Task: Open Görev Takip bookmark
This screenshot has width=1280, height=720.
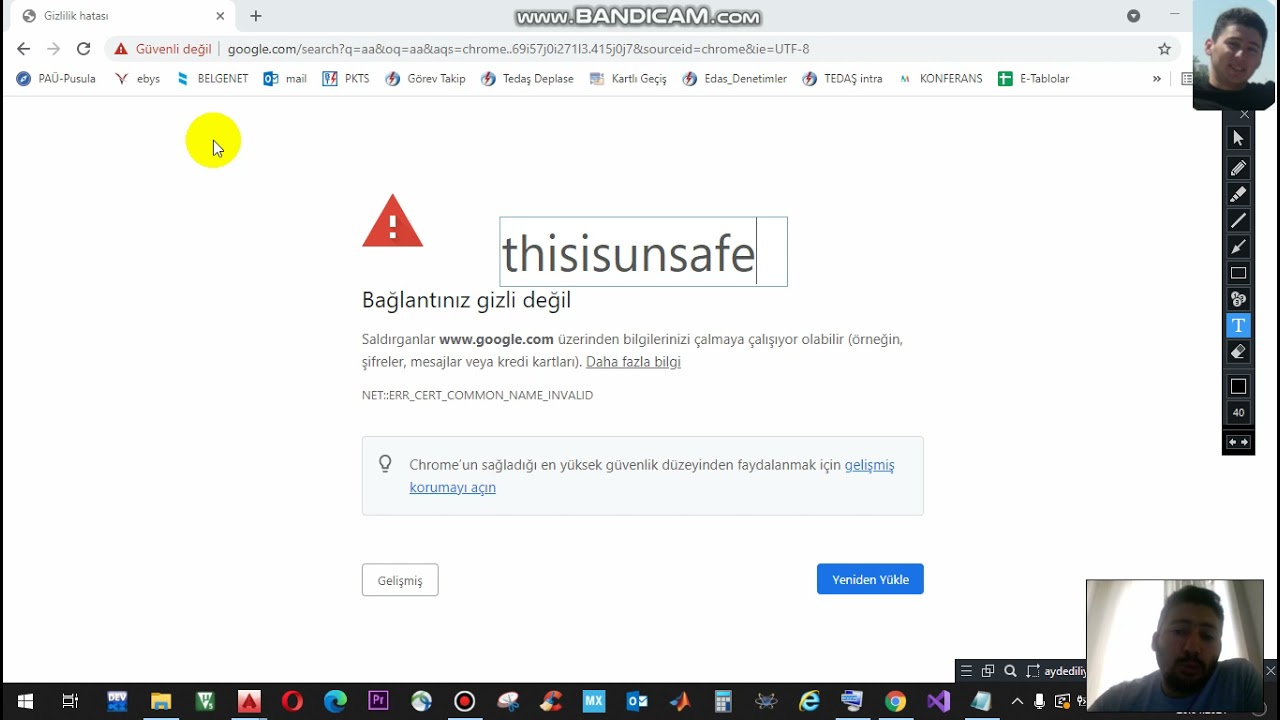Action: tap(426, 79)
